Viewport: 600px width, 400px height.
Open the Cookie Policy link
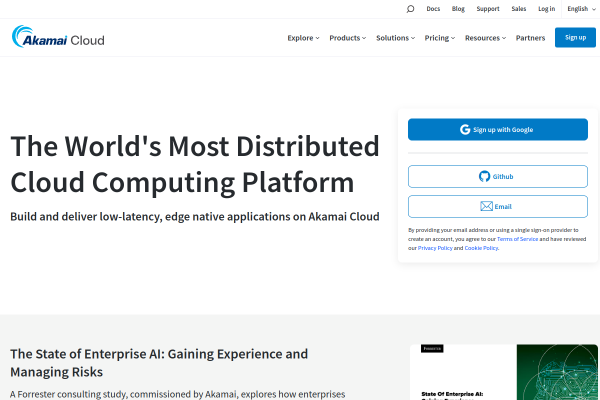pos(481,248)
